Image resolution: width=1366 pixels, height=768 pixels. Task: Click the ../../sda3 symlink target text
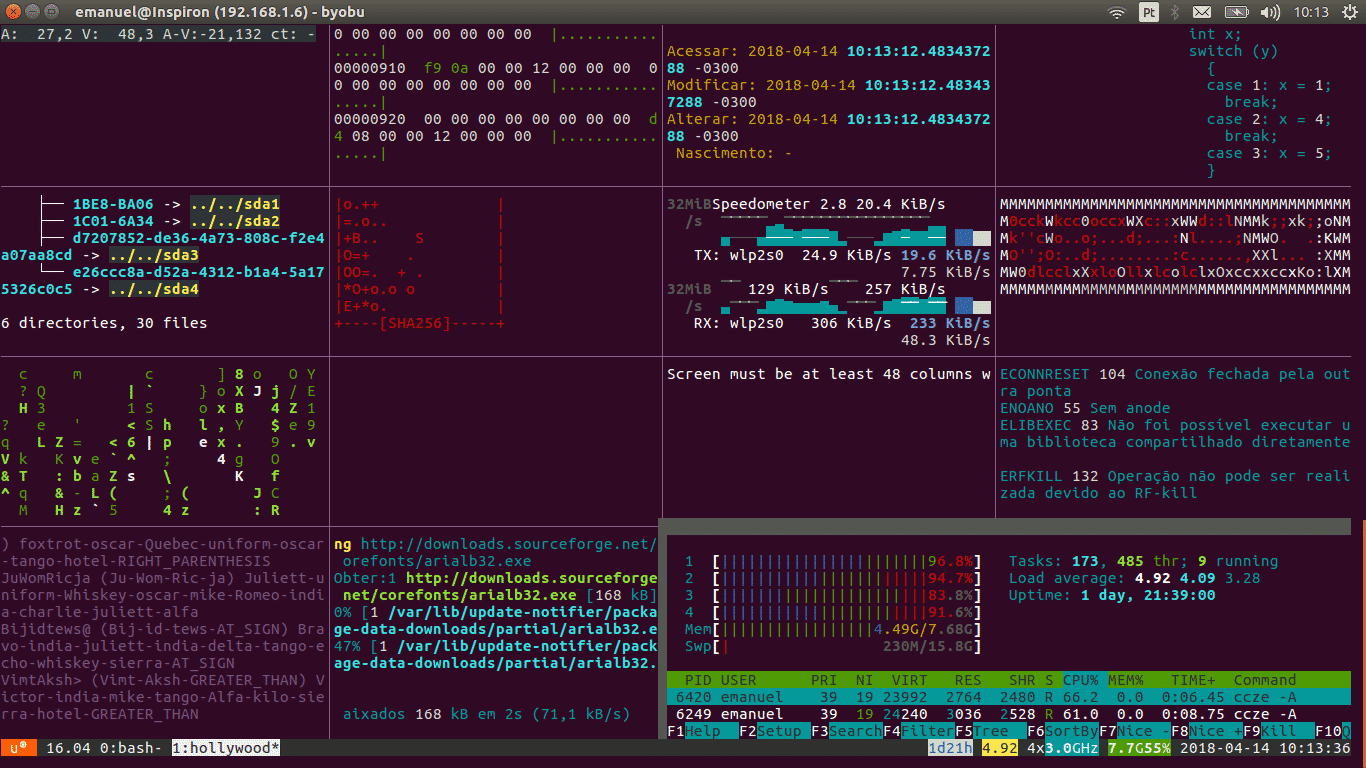(x=154, y=255)
